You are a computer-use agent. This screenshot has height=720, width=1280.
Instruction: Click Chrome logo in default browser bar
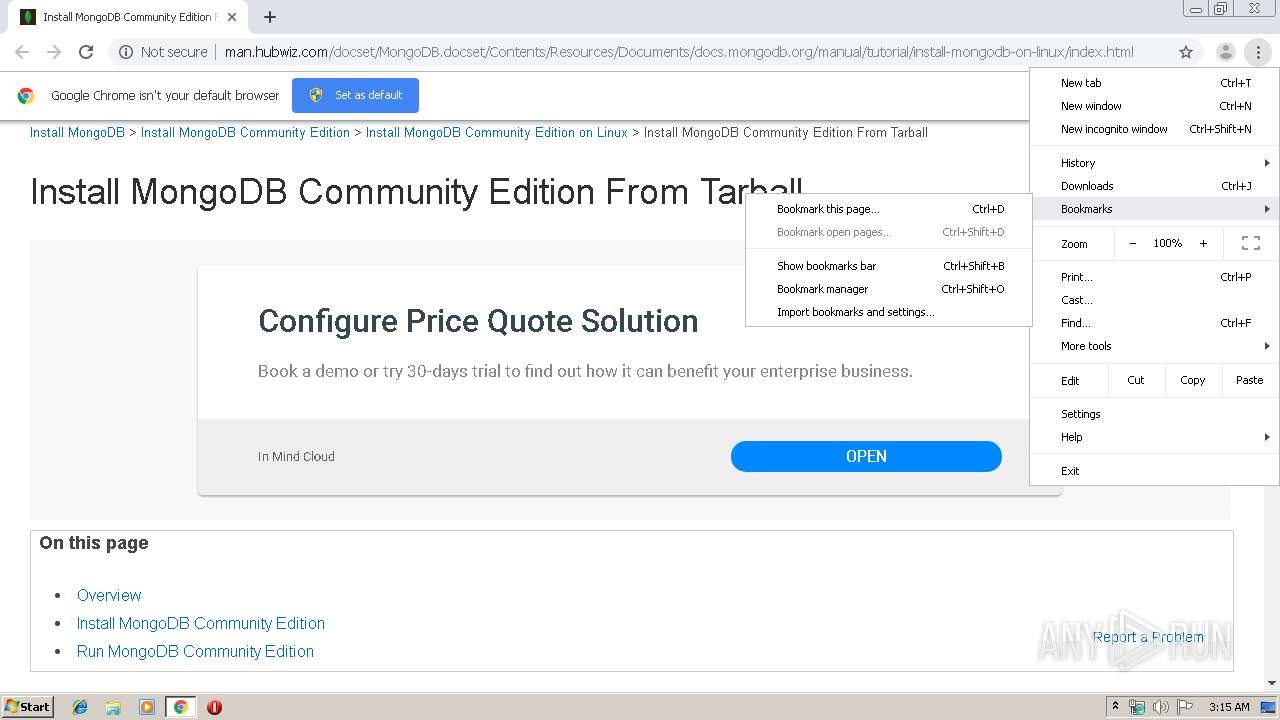click(x=26, y=95)
